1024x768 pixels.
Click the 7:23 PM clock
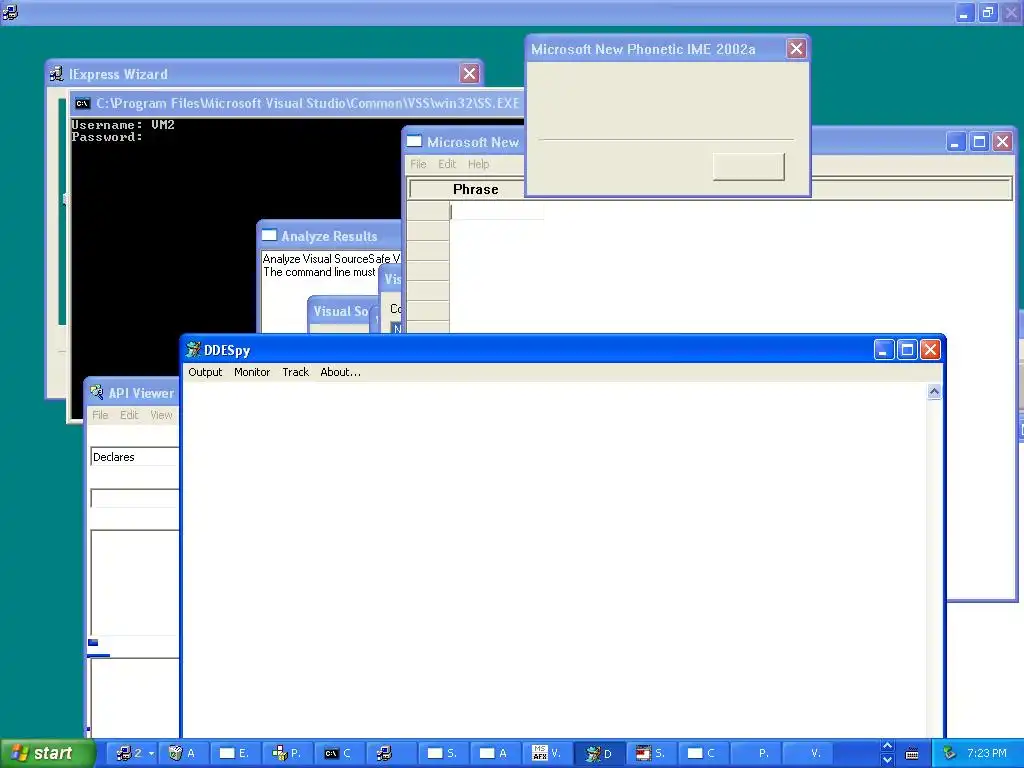pos(987,754)
